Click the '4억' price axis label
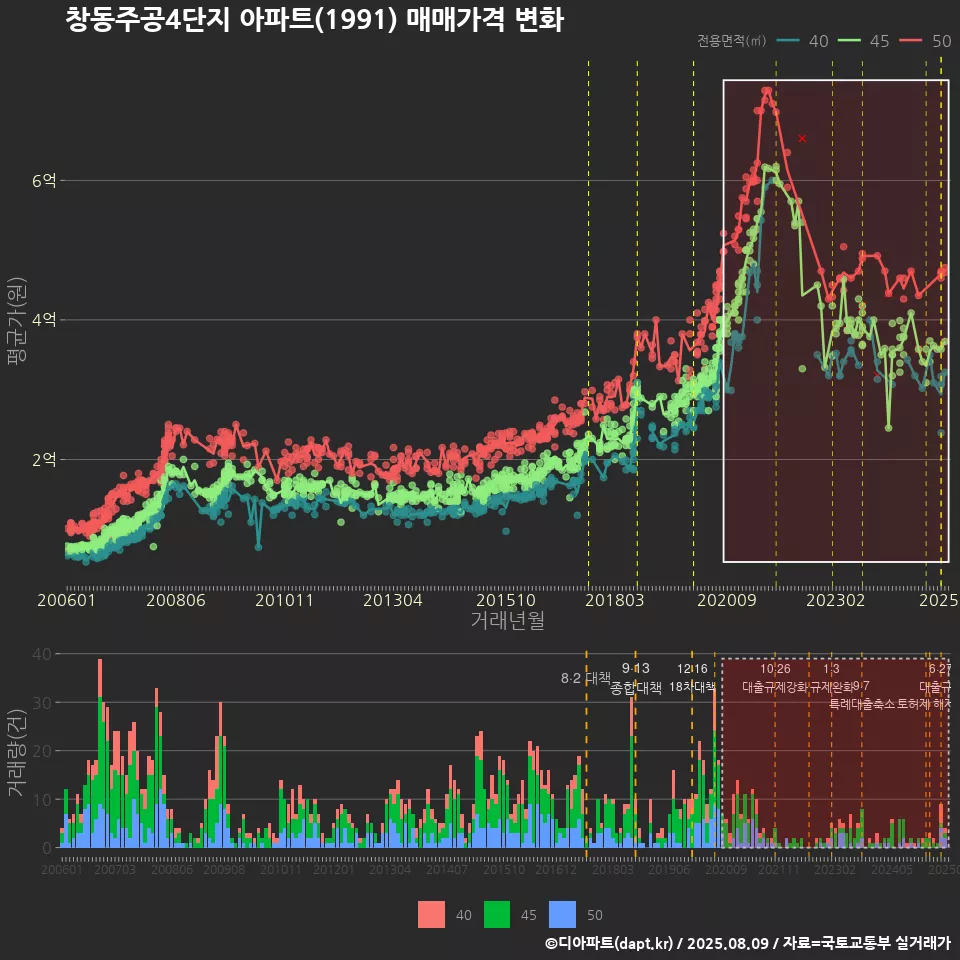 click(x=44, y=320)
